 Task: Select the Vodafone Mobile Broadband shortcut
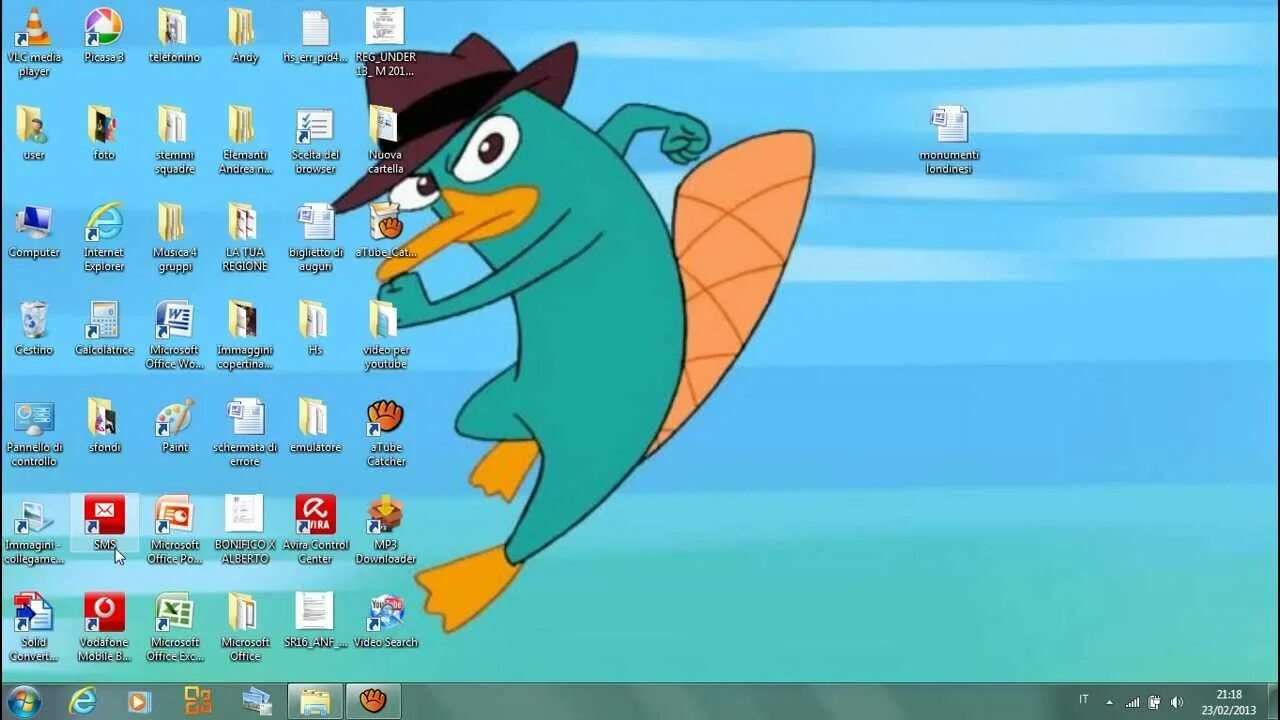tap(104, 627)
